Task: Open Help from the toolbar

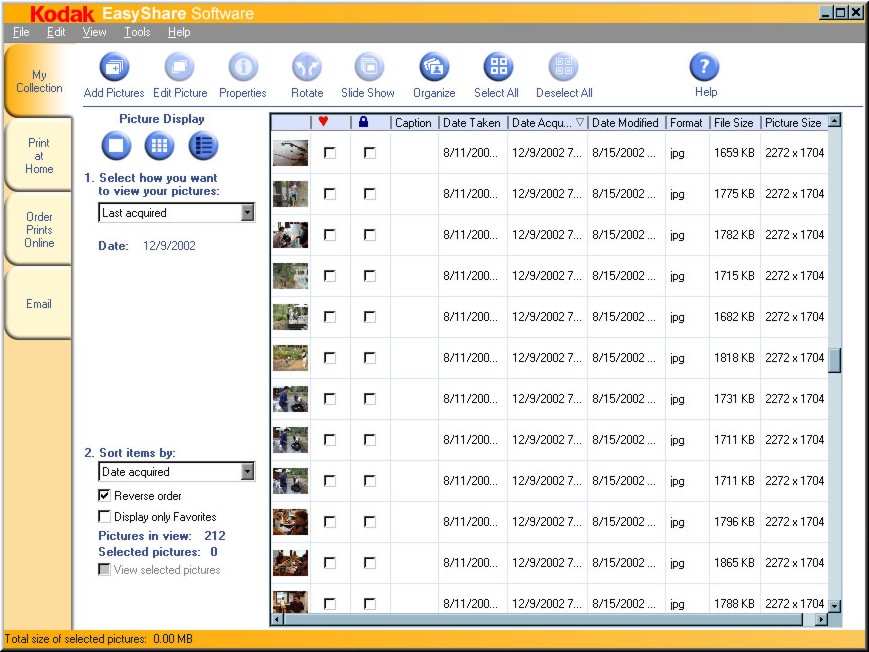Action: coord(705,68)
